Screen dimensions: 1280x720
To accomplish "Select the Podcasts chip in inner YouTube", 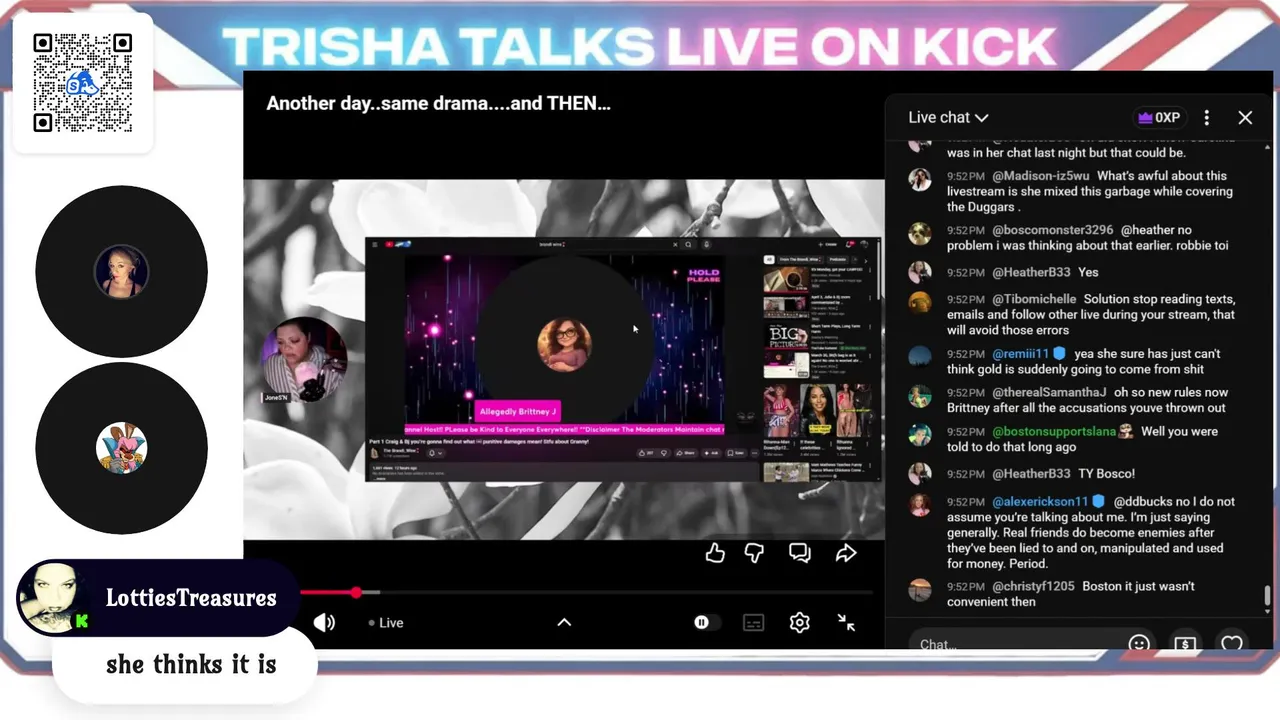I will click(x=838, y=259).
